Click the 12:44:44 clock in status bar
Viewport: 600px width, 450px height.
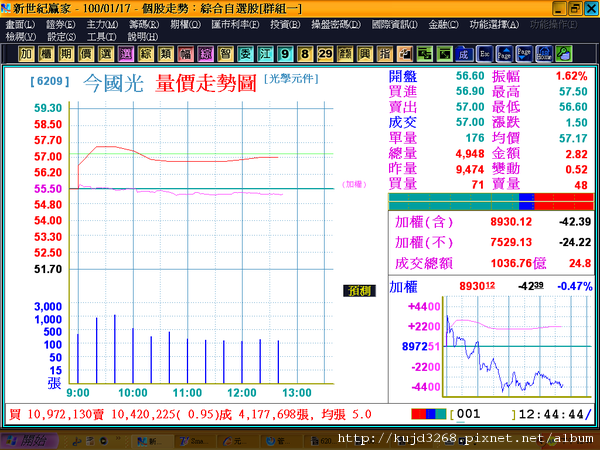click(x=551, y=414)
